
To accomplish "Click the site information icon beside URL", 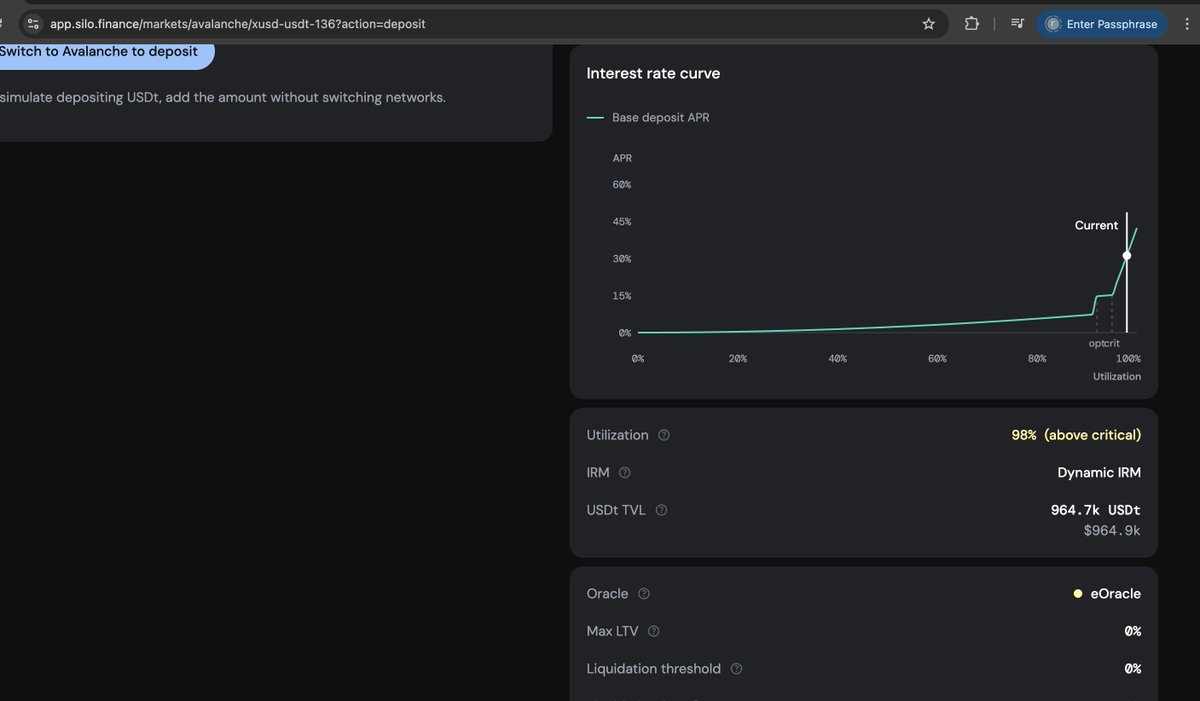I will click(33, 24).
